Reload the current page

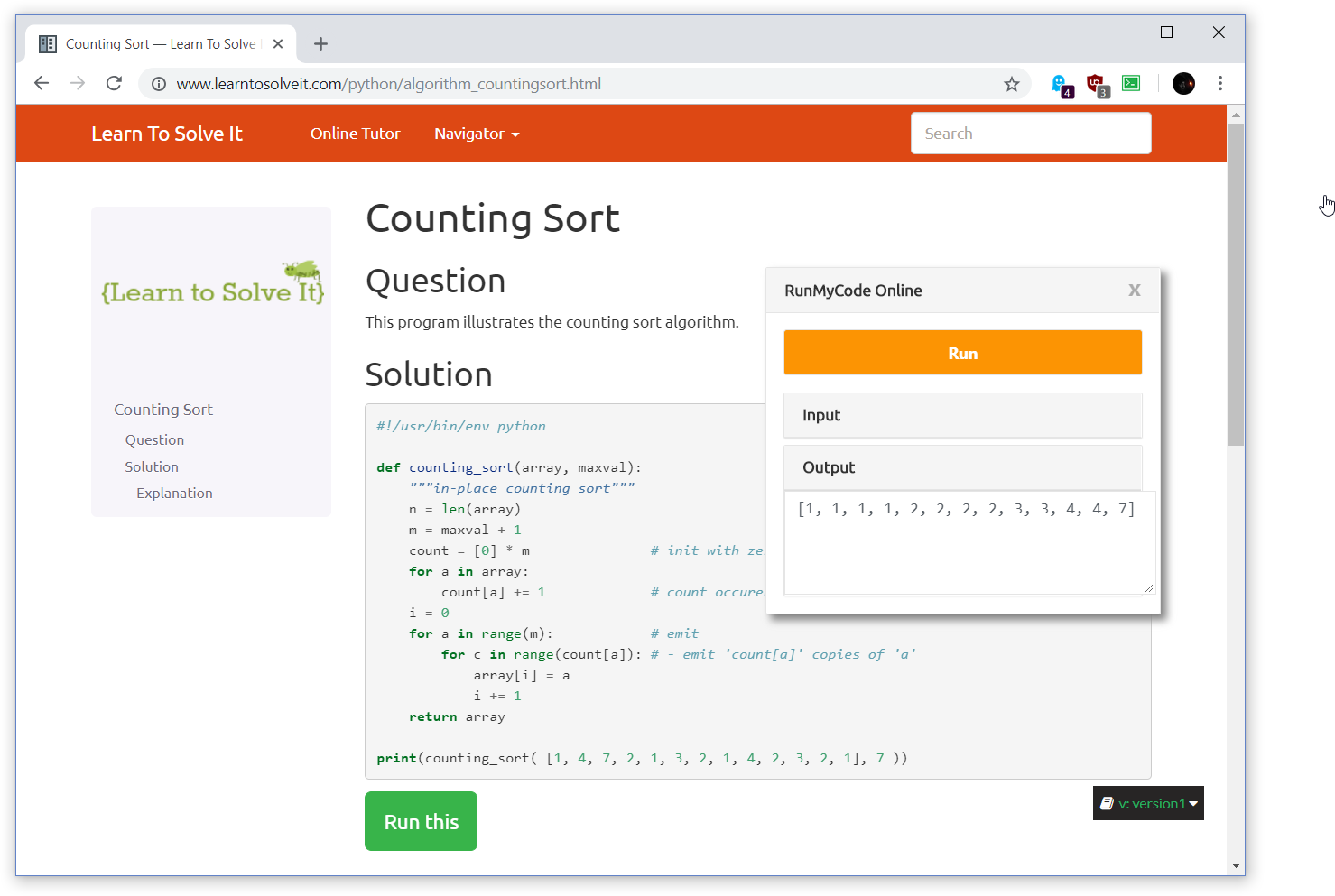(x=114, y=84)
